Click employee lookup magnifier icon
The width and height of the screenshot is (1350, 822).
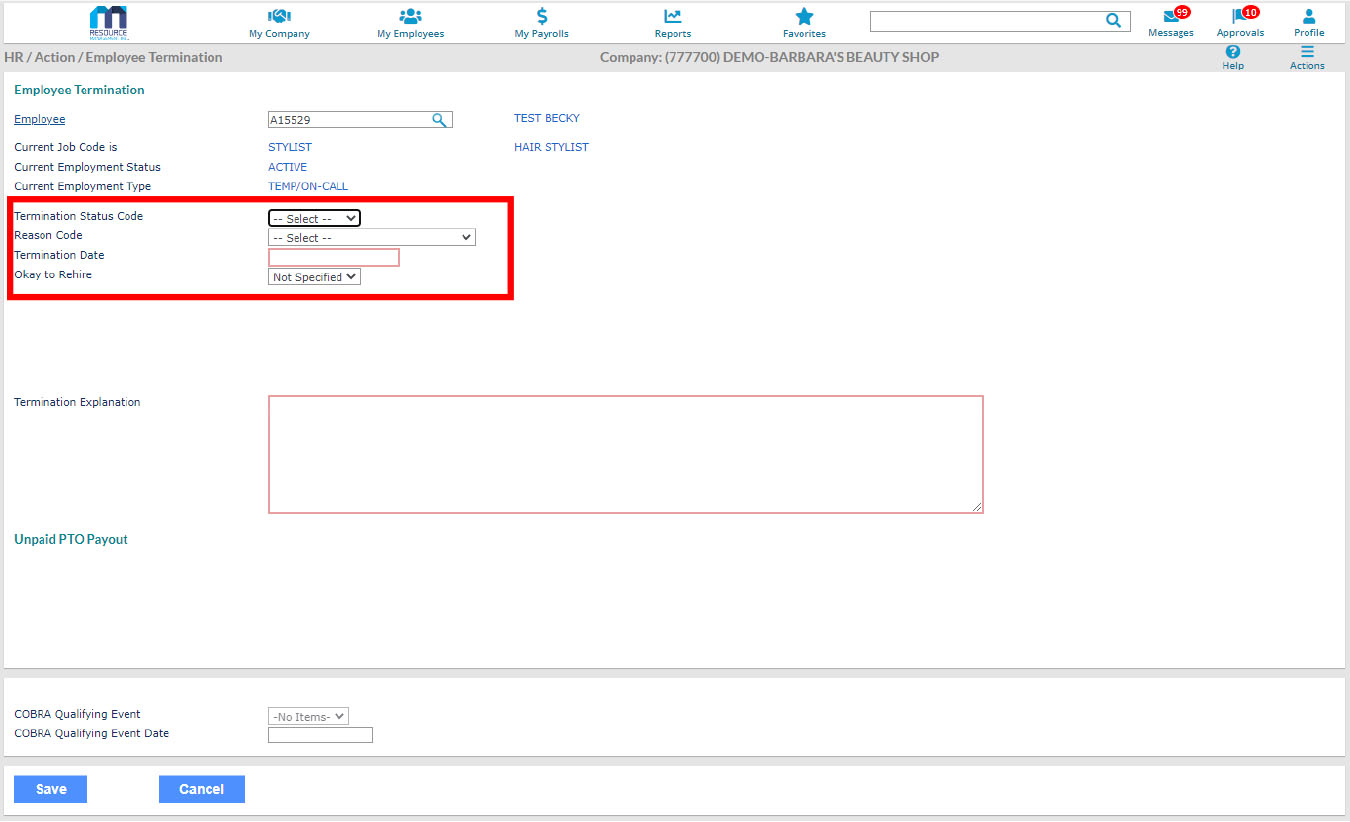tap(439, 120)
